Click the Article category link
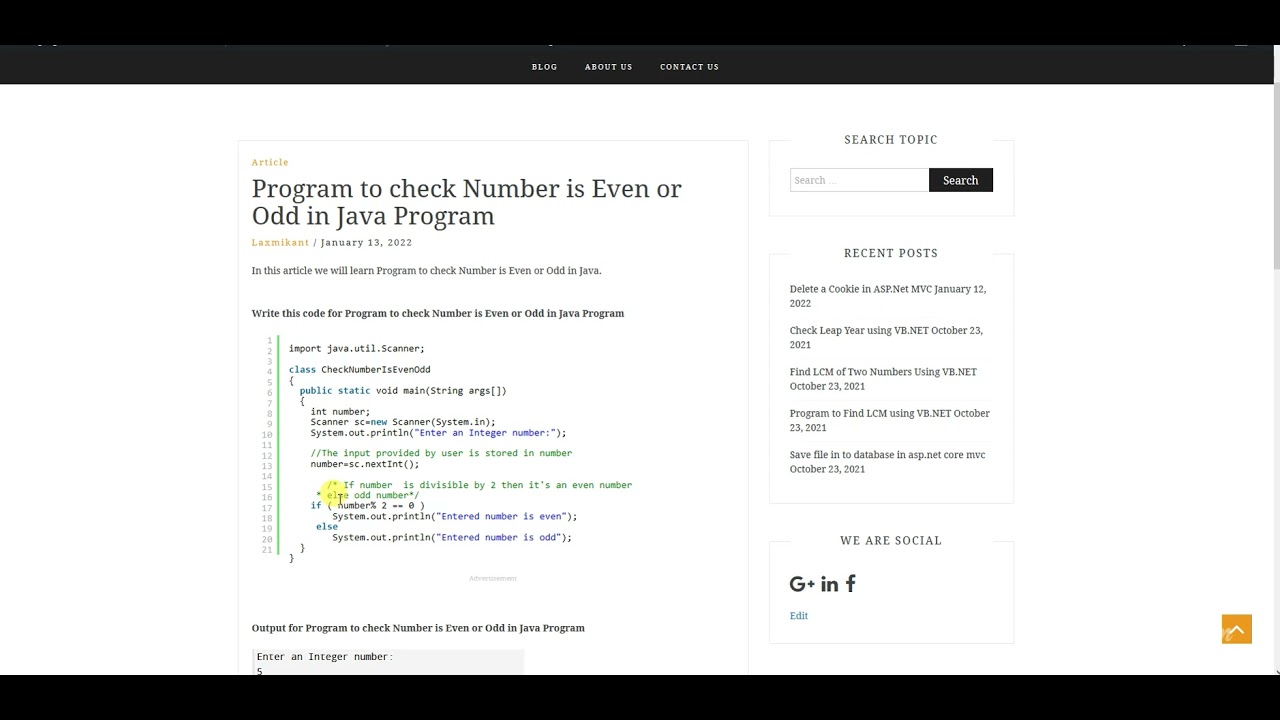Viewport: 1280px width, 720px height. 270,162
